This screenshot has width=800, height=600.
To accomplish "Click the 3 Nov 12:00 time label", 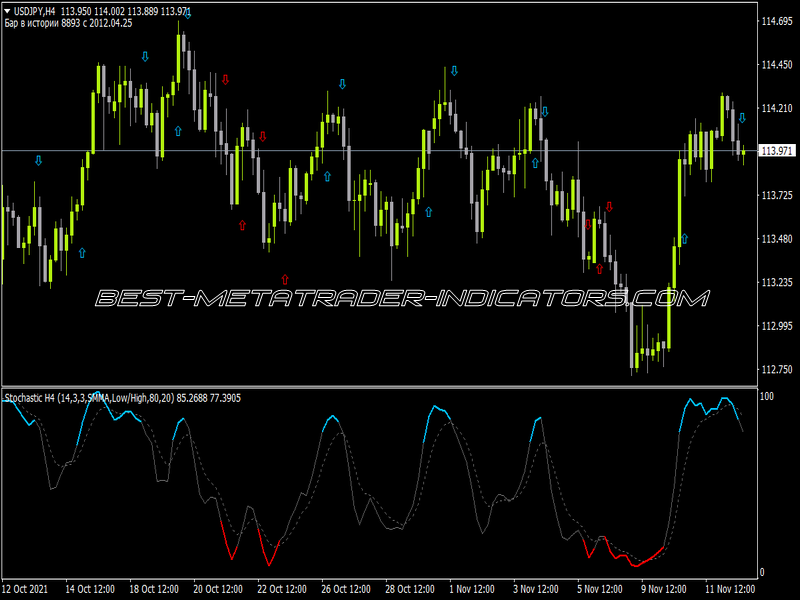I will pyautogui.click(x=536, y=589).
